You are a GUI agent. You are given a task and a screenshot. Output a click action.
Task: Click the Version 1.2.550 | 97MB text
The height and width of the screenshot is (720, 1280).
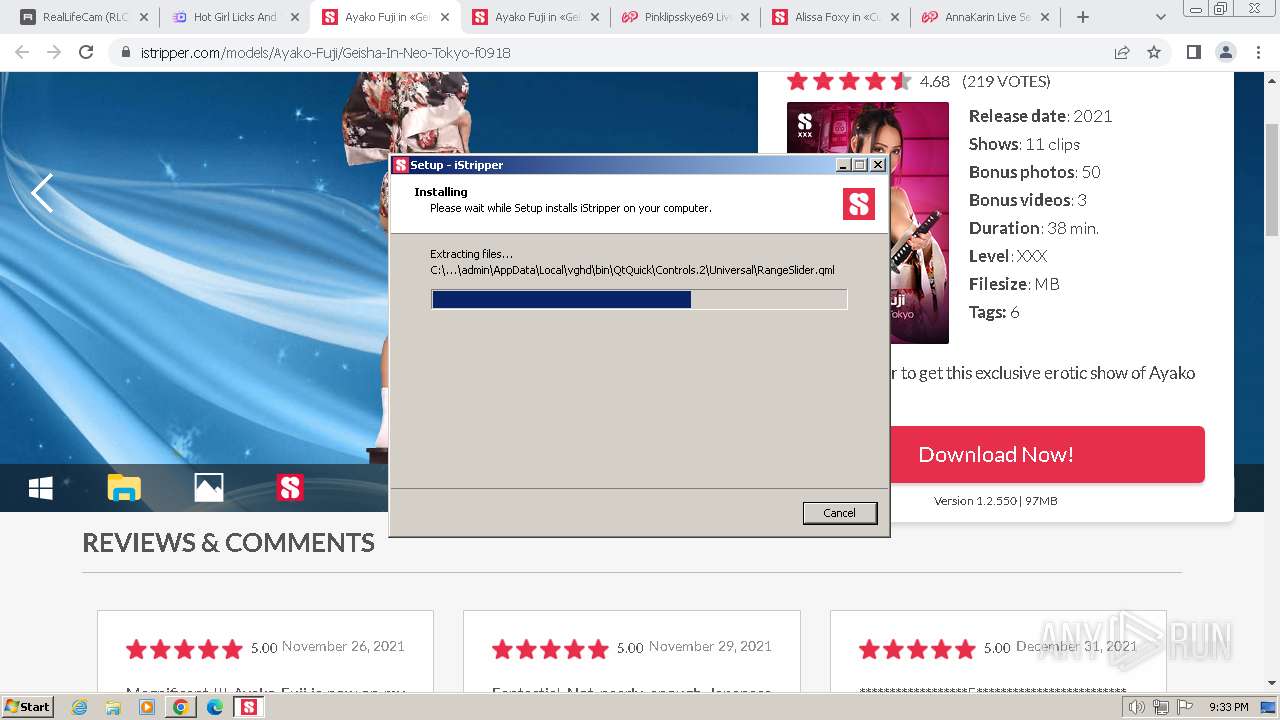995,501
